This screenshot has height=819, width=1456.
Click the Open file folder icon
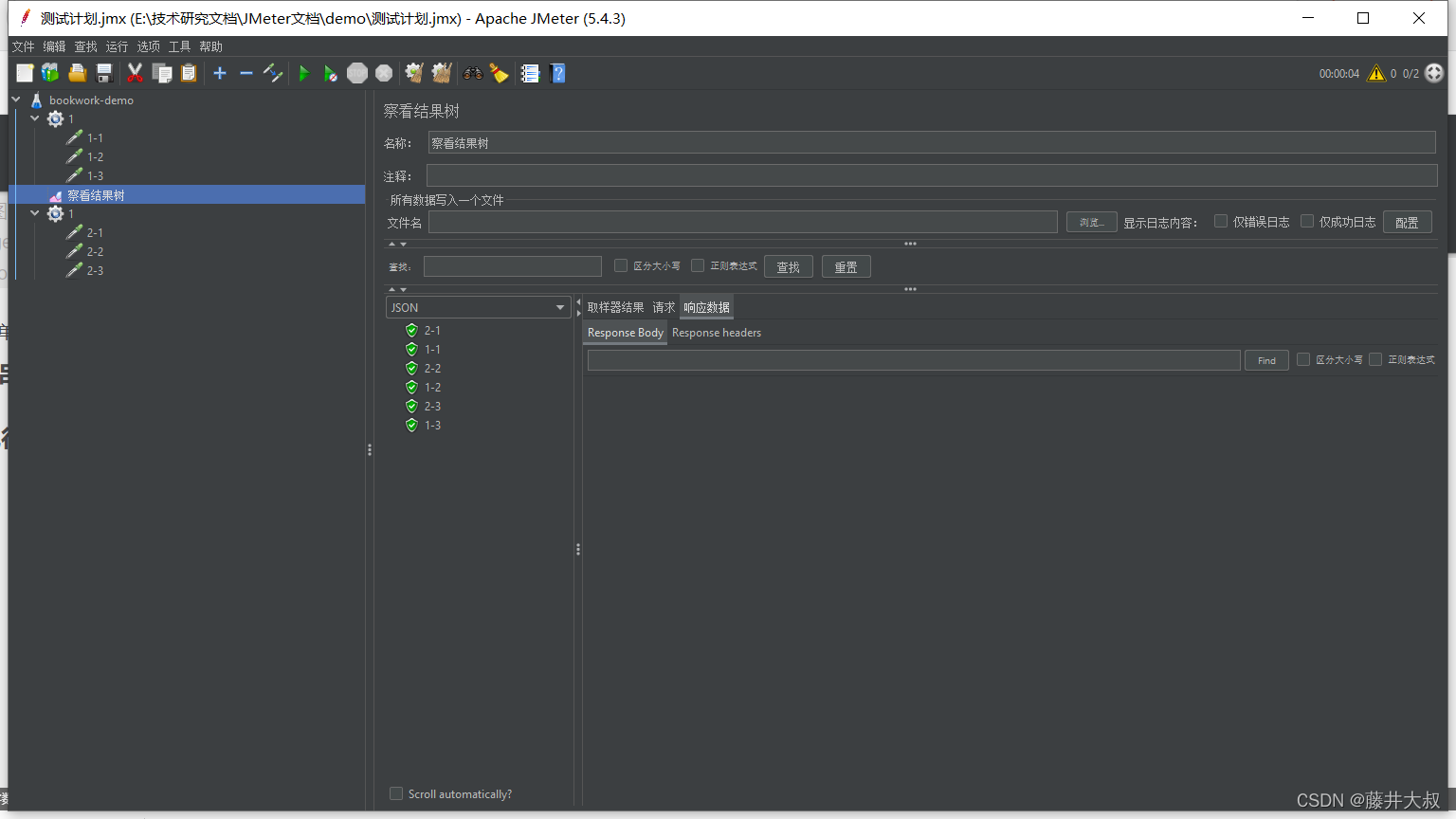click(x=78, y=73)
